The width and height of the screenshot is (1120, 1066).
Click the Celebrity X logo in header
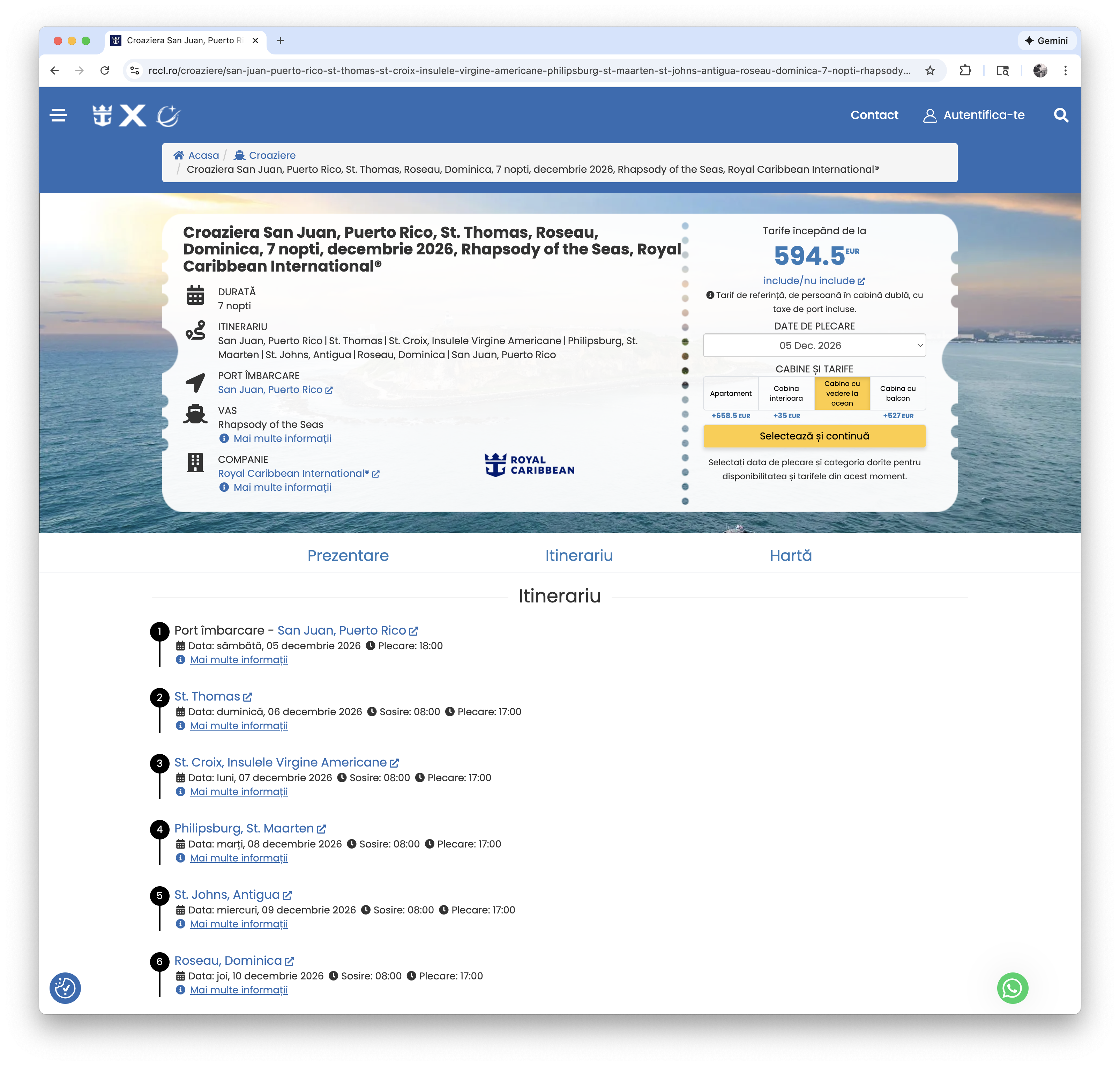tap(133, 115)
